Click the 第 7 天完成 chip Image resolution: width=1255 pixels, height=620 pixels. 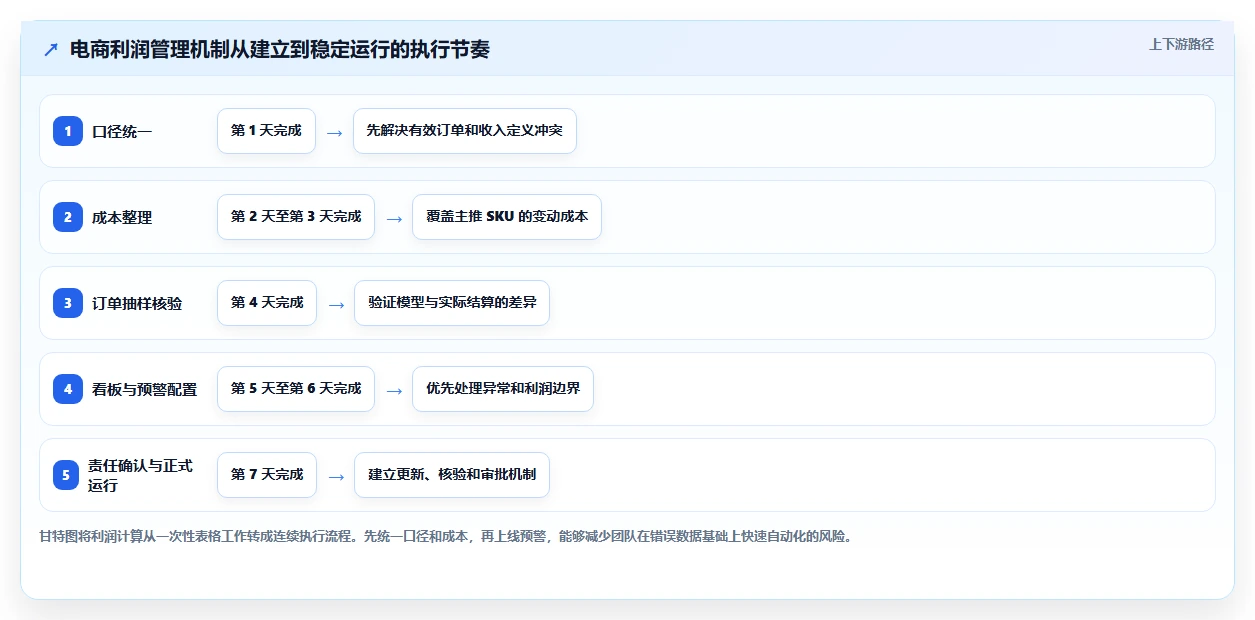click(267, 475)
